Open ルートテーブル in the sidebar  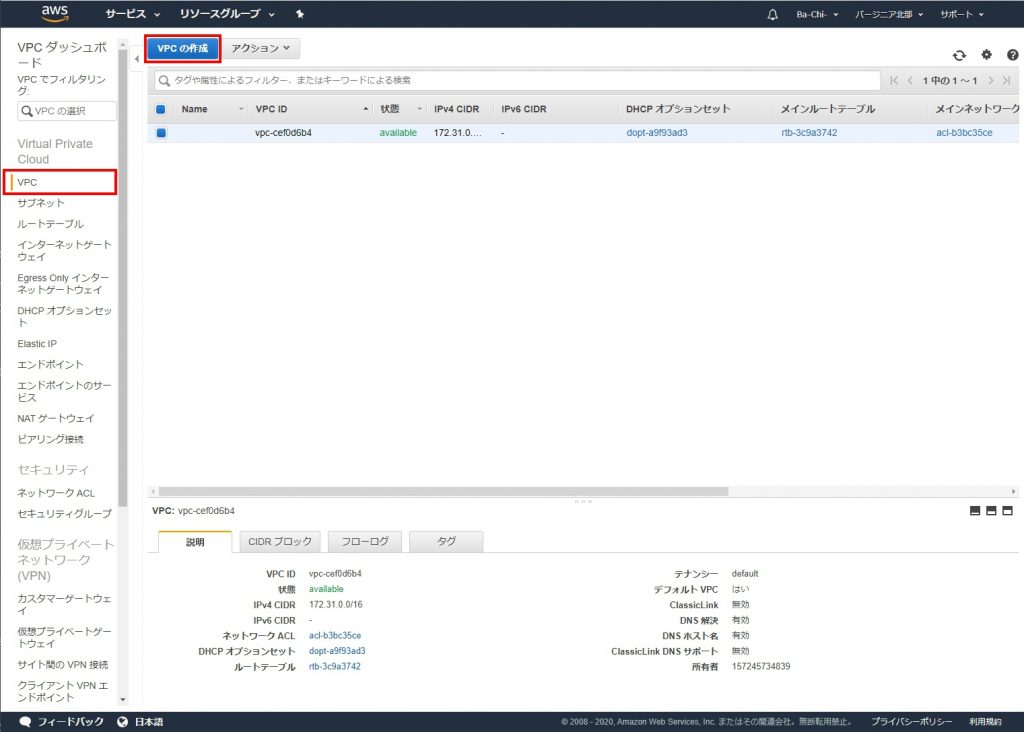point(50,224)
